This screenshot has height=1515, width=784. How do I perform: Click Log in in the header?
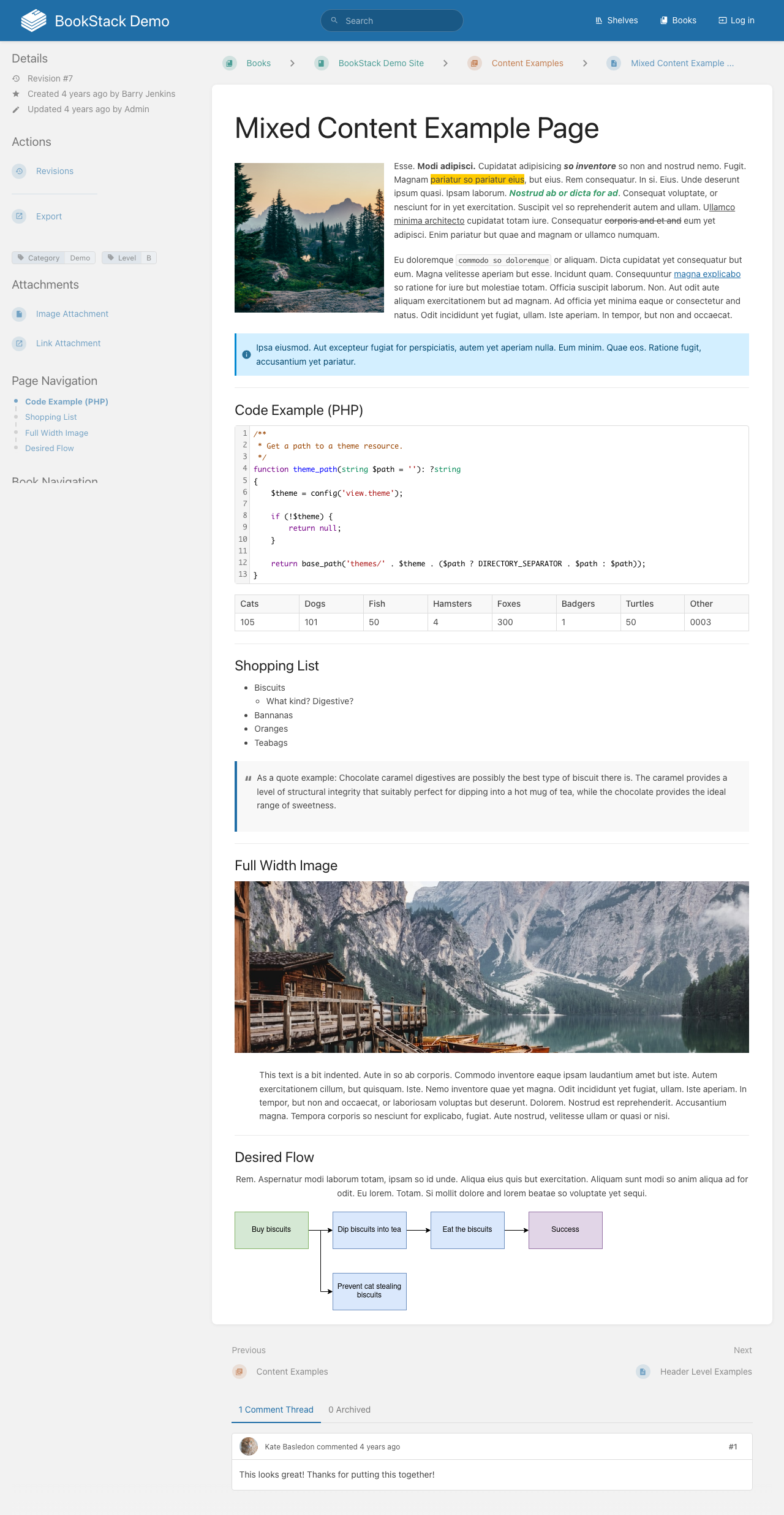[x=736, y=20]
